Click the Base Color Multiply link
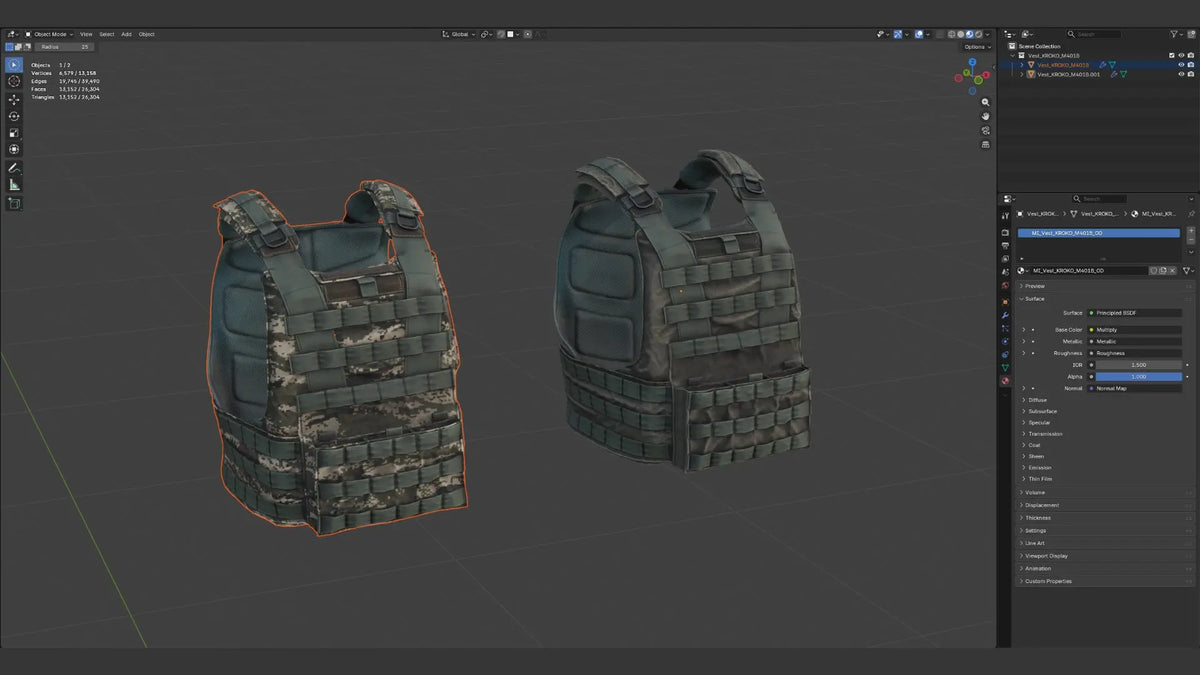Viewport: 1200px width, 675px height. pos(1134,329)
